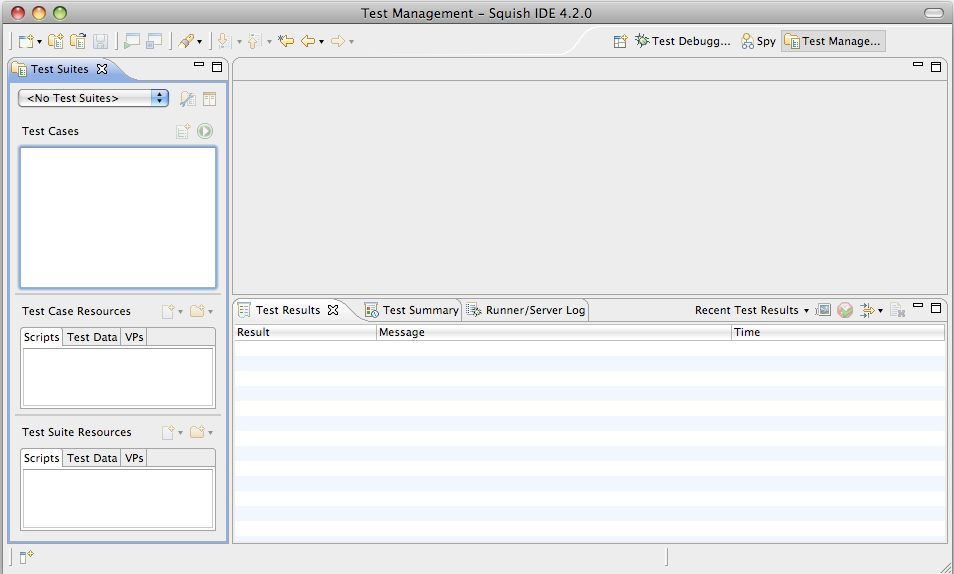
Task: Click the Result column header
Action: point(305,332)
